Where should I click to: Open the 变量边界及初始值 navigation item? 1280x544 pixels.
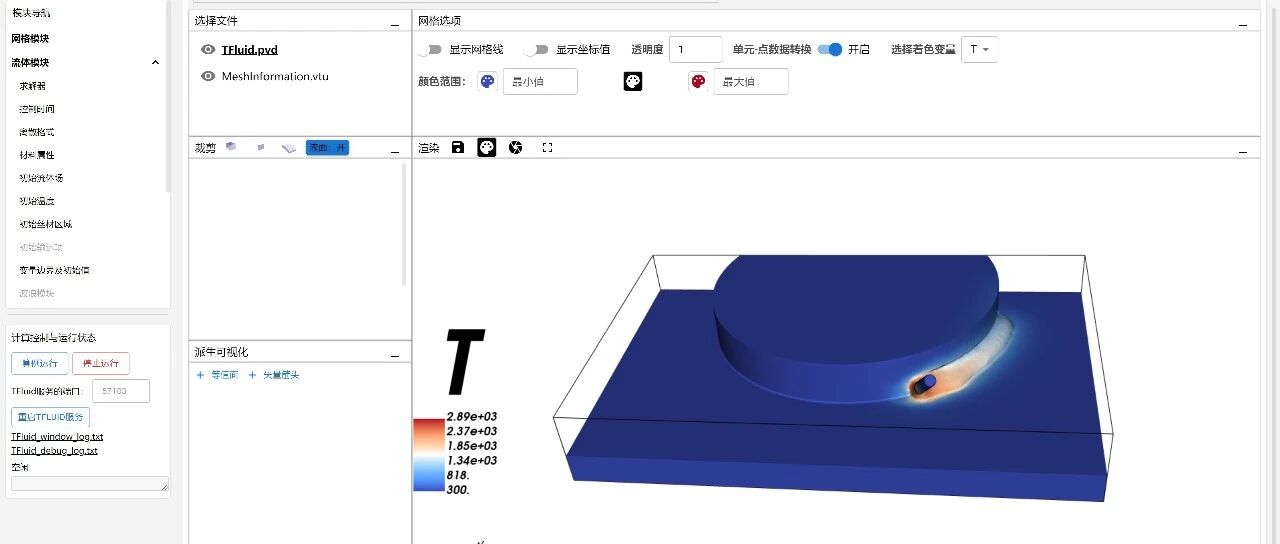(55, 270)
